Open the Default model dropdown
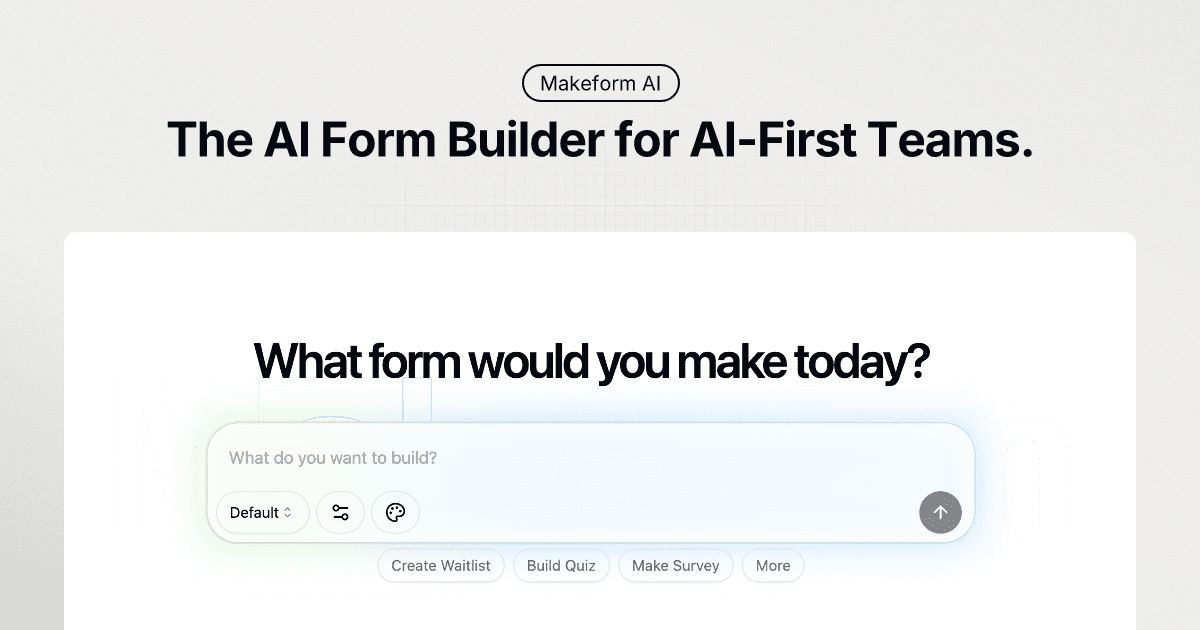1200x630 pixels. coord(261,512)
